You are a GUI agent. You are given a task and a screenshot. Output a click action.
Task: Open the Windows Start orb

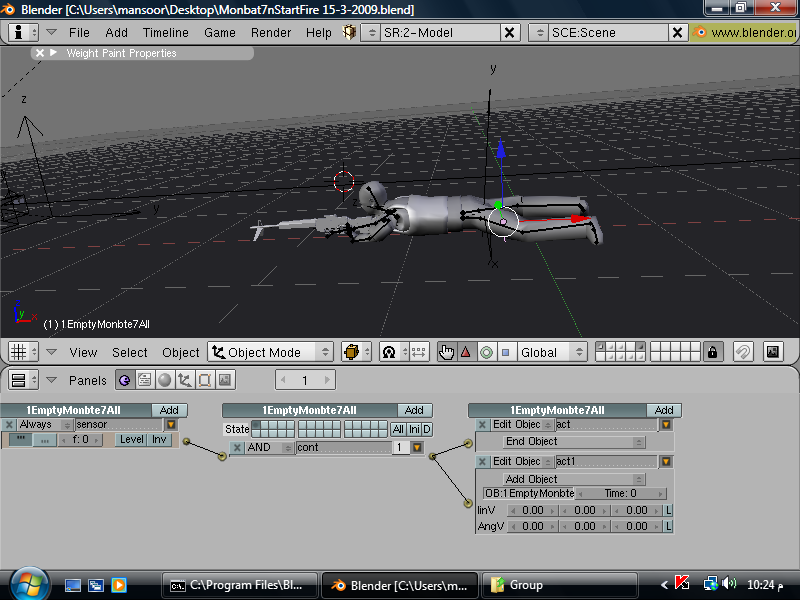30,584
